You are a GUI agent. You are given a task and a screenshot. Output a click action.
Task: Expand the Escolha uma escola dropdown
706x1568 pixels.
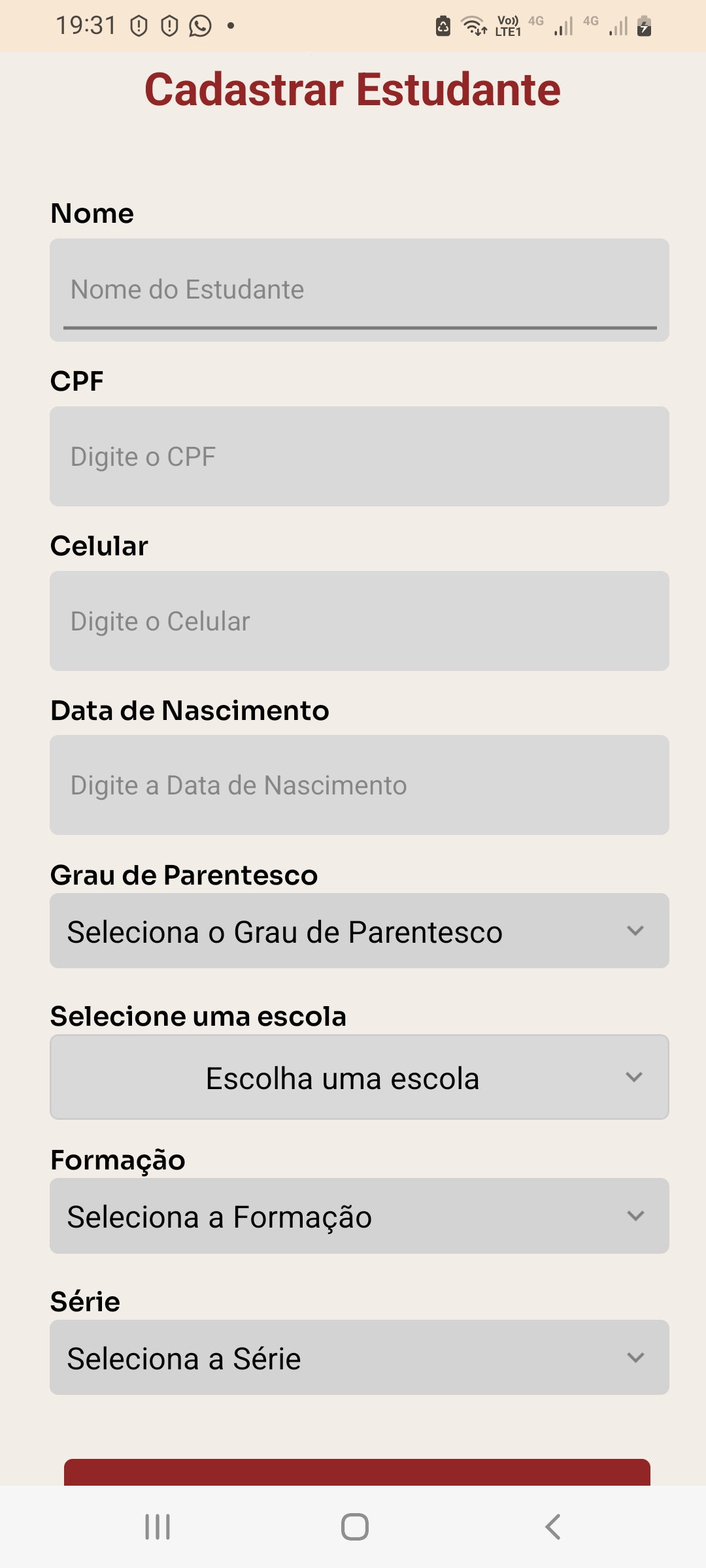[x=359, y=1077]
